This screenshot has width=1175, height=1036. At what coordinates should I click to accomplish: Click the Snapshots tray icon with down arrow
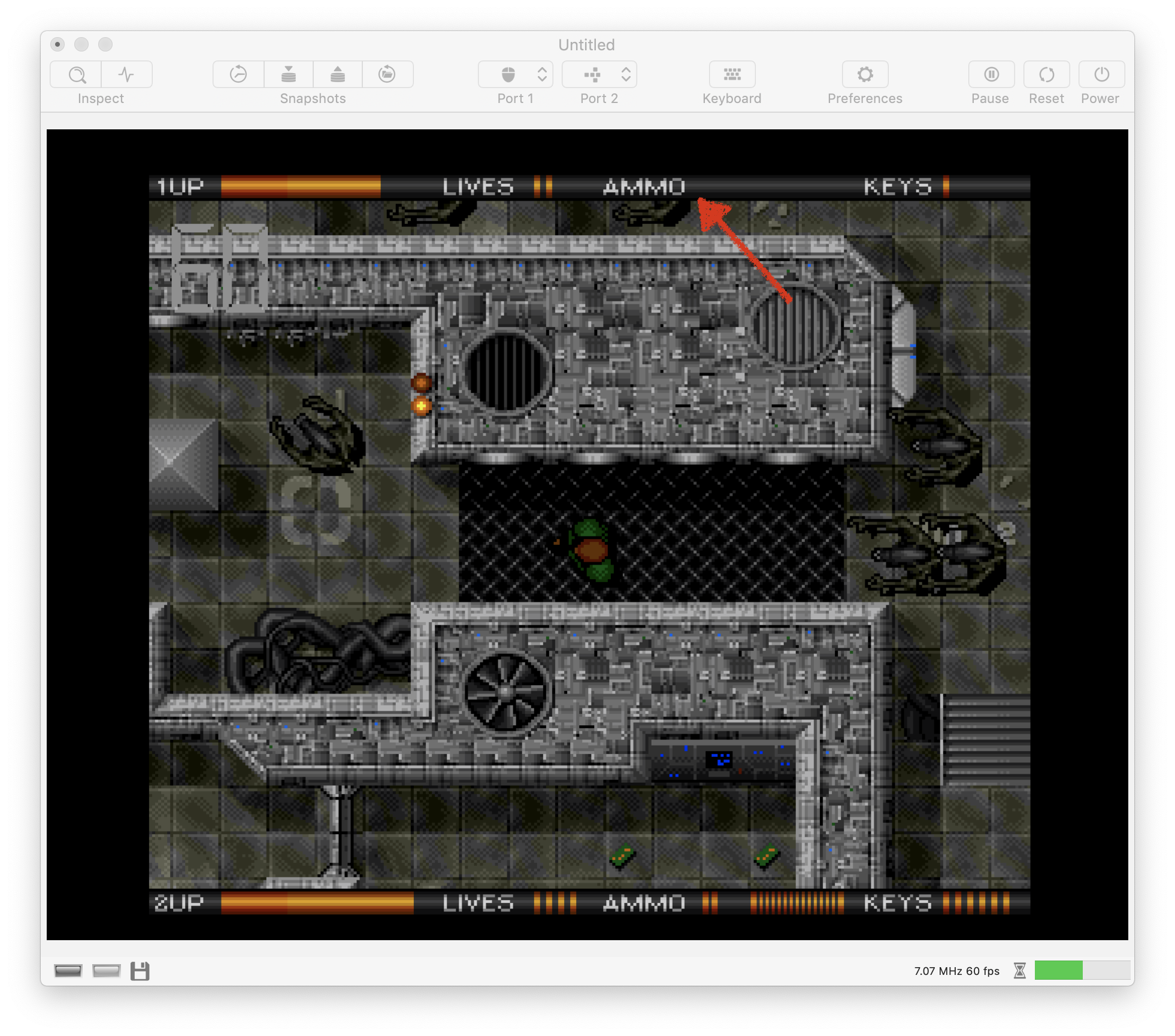289,75
